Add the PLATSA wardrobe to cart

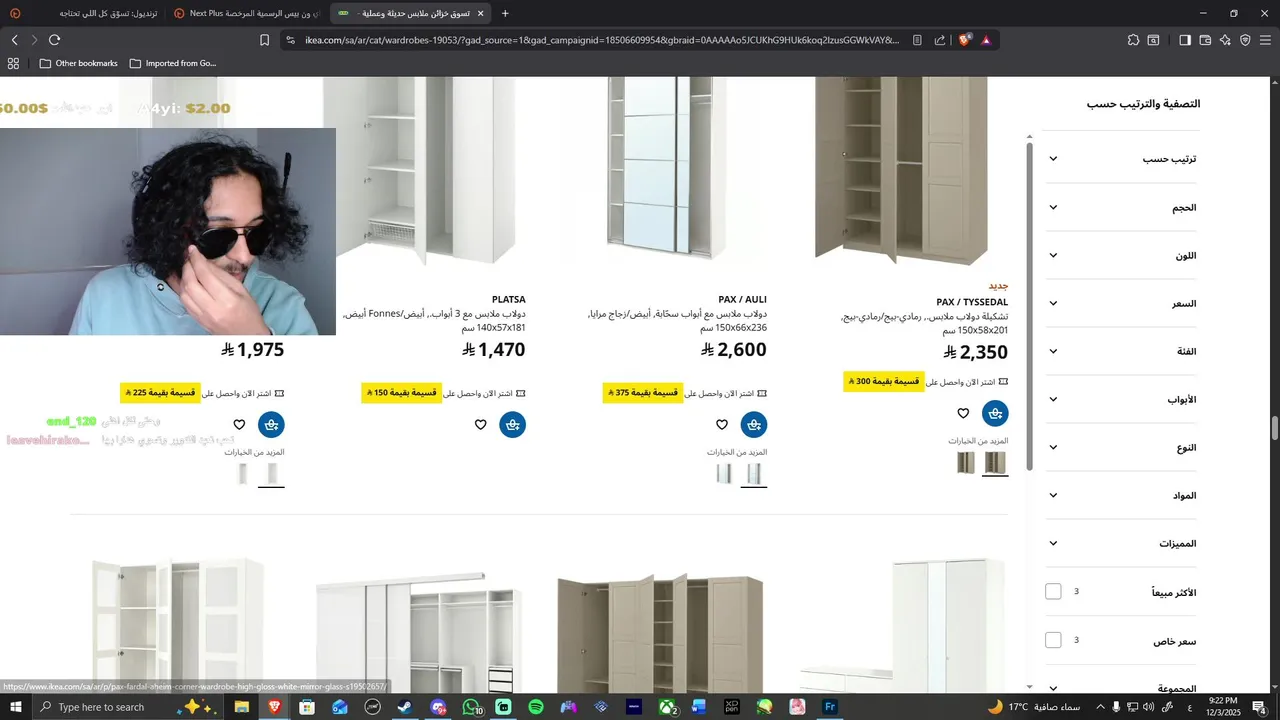(513, 425)
